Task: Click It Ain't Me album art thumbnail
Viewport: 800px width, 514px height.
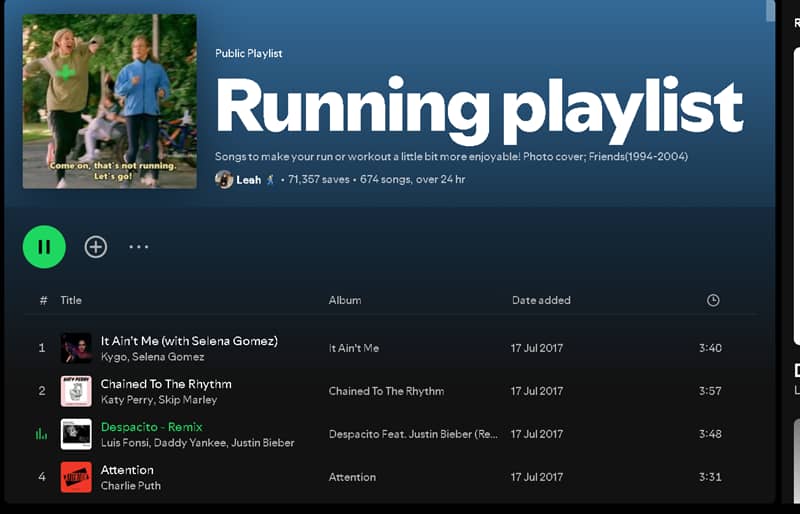Action: pyautogui.click(x=76, y=348)
